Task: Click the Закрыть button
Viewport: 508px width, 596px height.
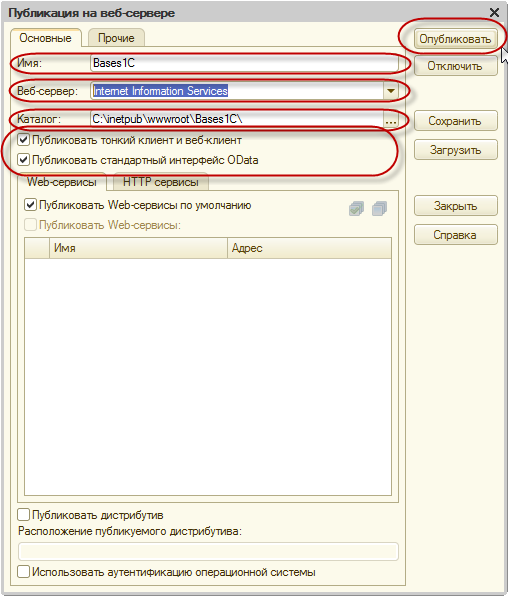Action: (455, 206)
